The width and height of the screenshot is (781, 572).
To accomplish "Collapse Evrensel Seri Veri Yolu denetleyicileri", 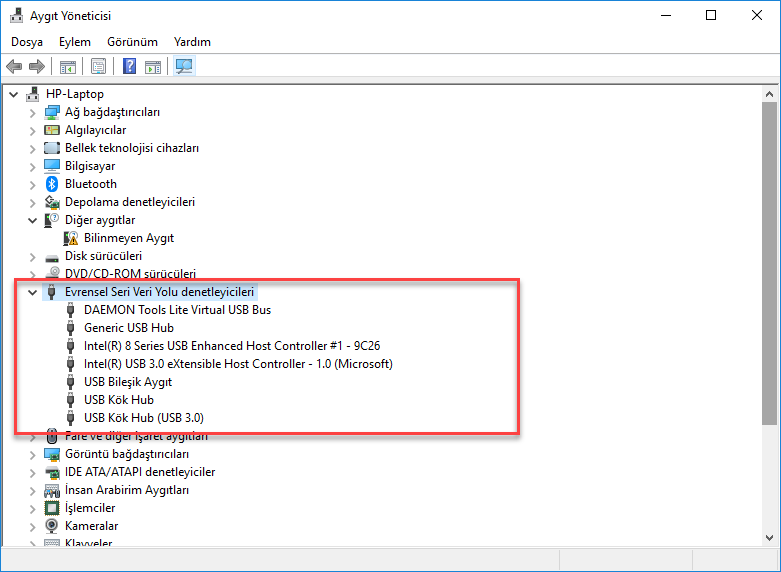I will (32, 292).
